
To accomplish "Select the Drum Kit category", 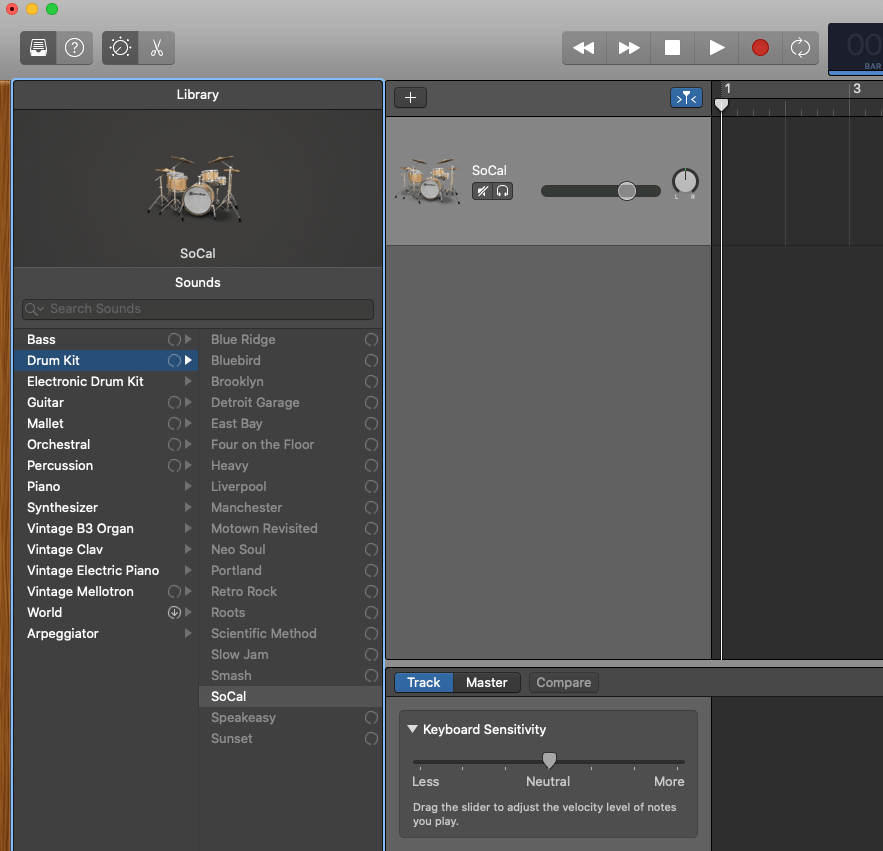I will [106, 360].
